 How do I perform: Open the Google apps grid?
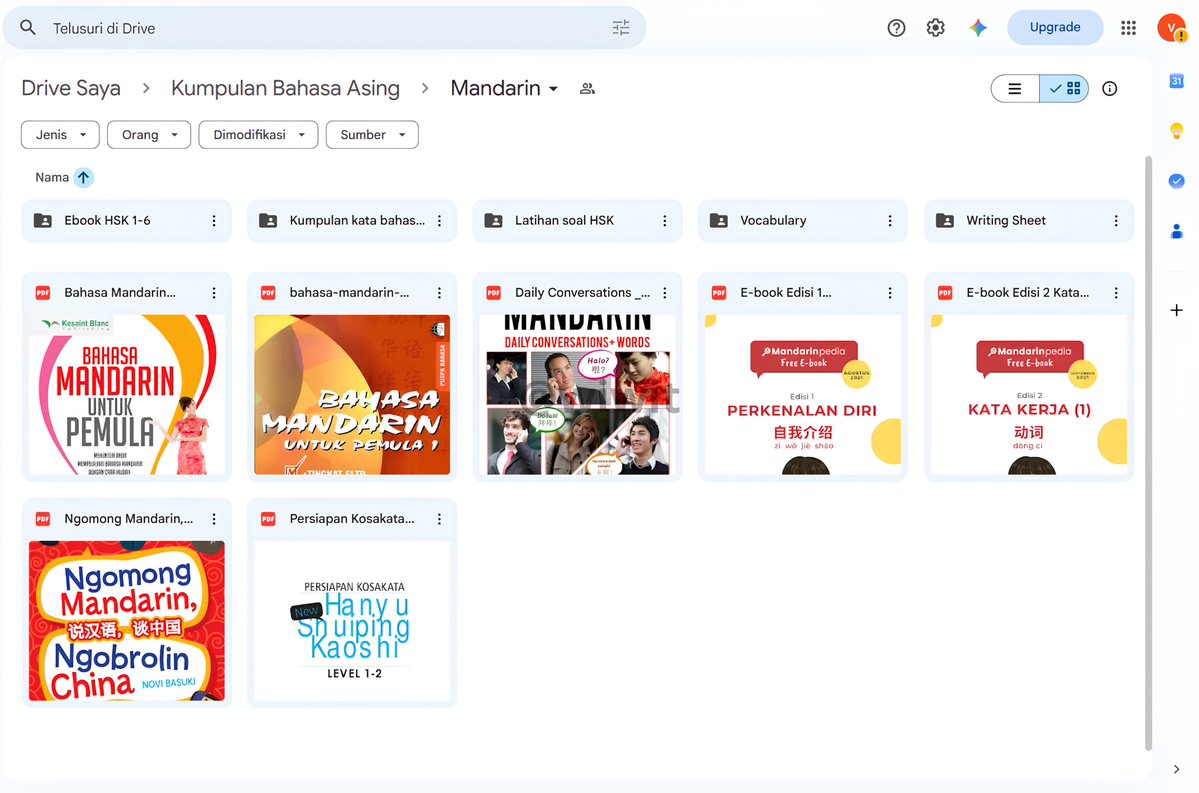coord(1128,28)
